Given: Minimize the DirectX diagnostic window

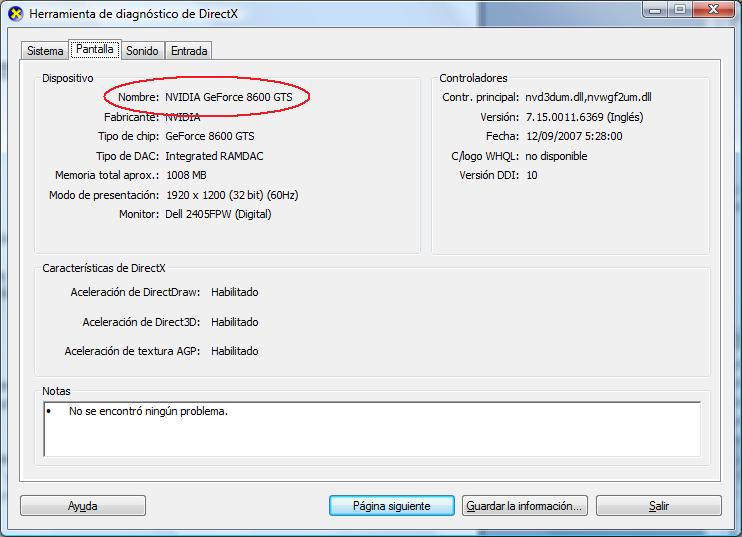Looking at the screenshot, I should [655, 9].
